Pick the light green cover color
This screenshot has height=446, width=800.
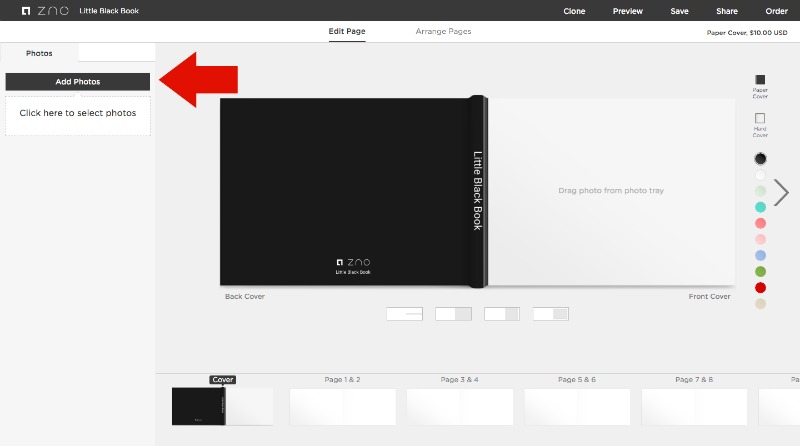[760, 191]
